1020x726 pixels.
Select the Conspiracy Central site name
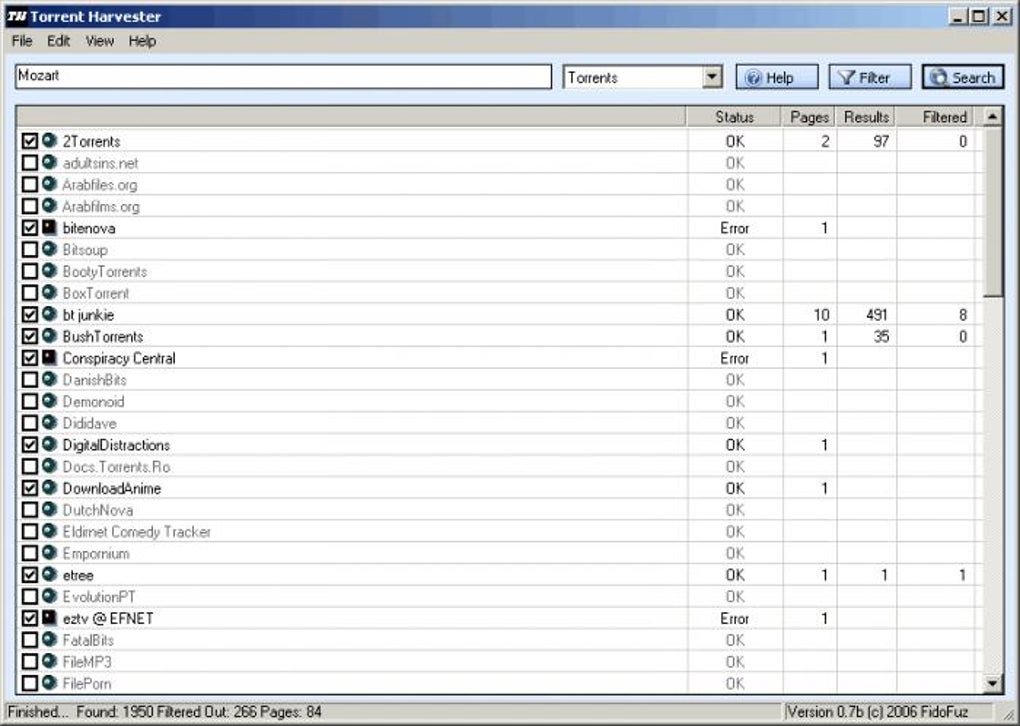[x=119, y=358]
